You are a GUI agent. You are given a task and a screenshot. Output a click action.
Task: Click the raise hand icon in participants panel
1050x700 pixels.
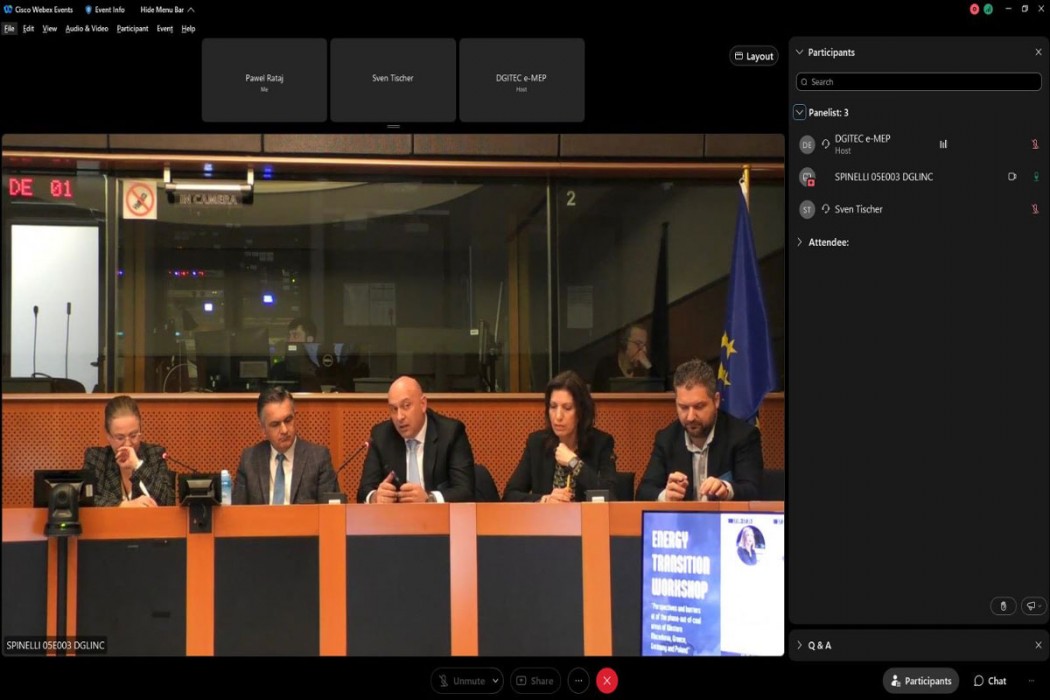click(1003, 606)
